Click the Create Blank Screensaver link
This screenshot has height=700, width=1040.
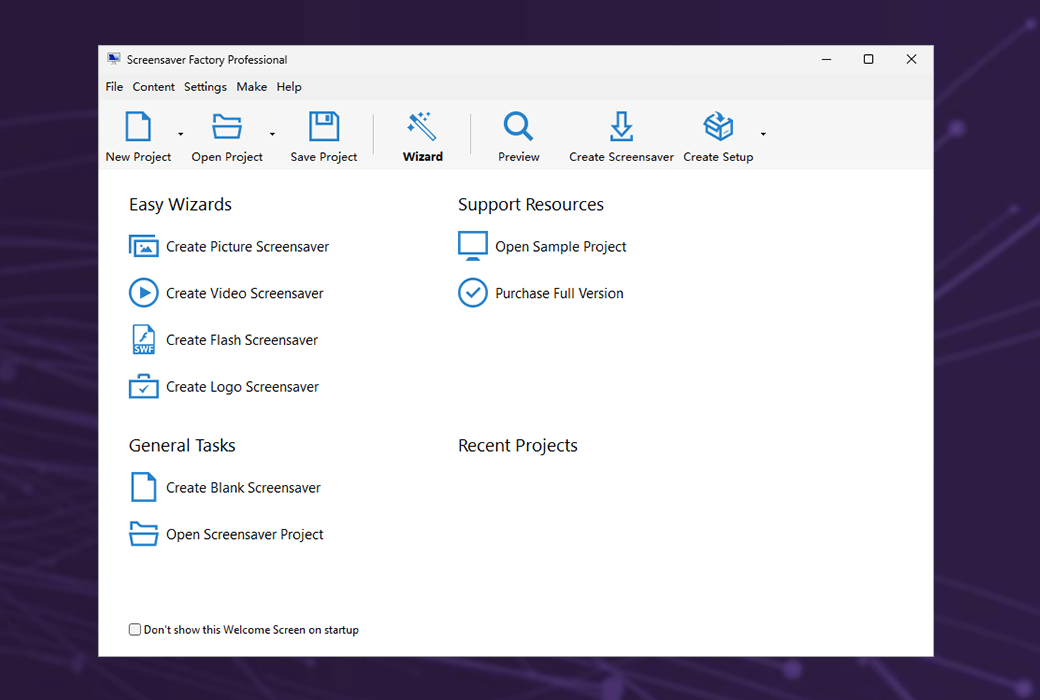243,488
